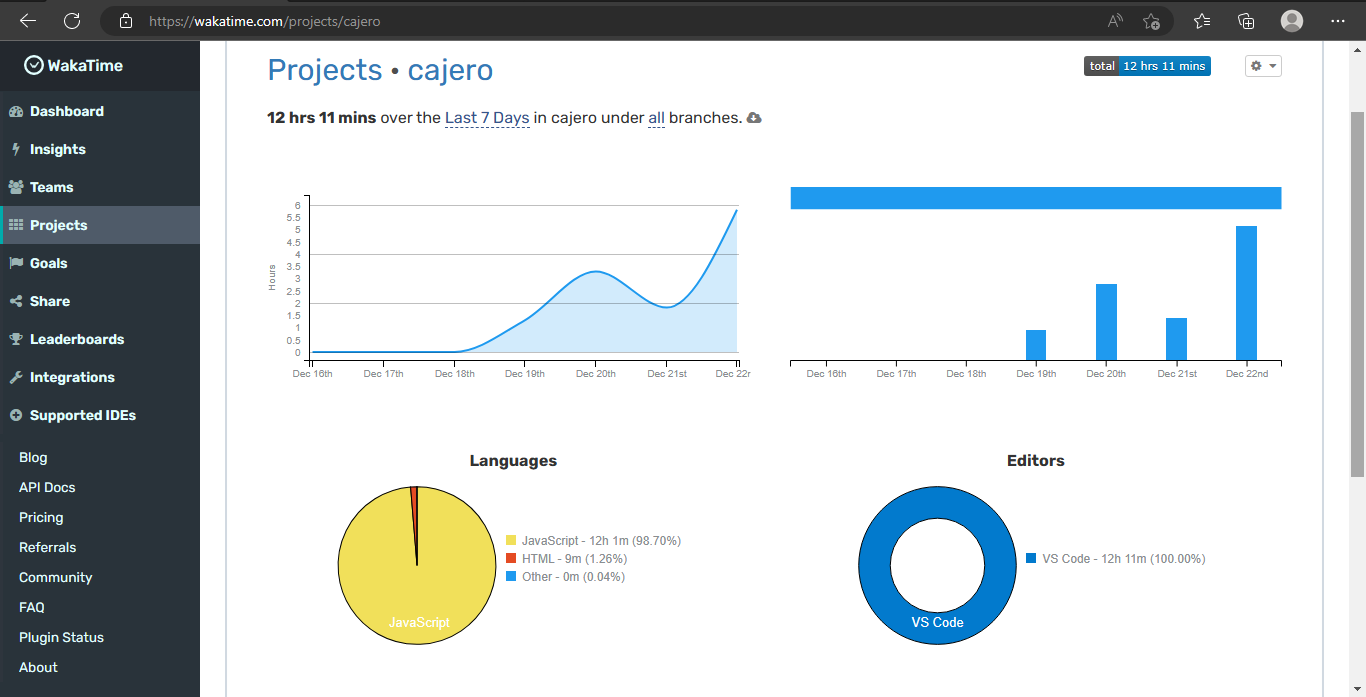1366x697 pixels.
Task: Click the Integrations wrench icon
Action: (16, 377)
